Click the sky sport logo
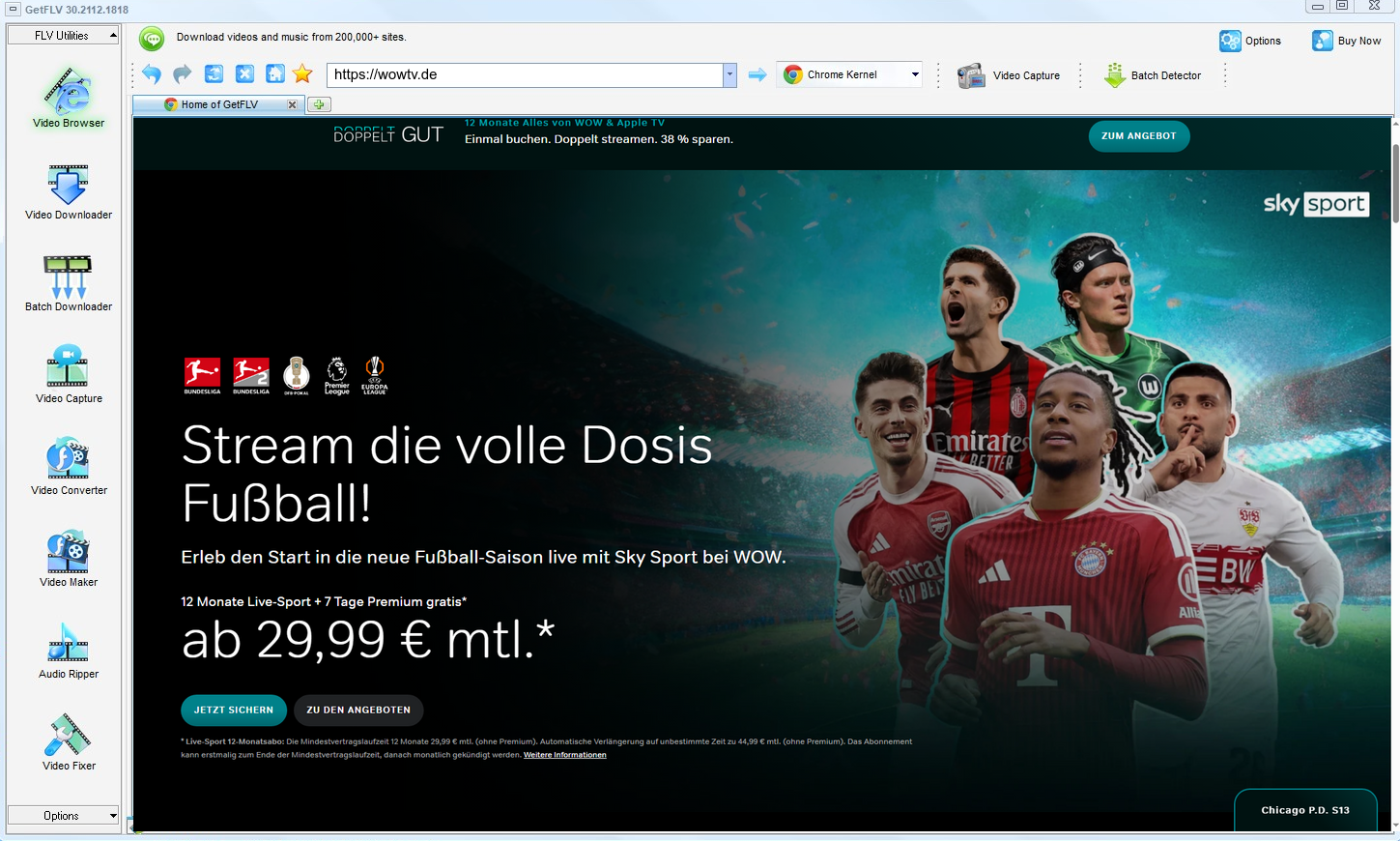This screenshot has width=1400, height=841. click(1316, 204)
